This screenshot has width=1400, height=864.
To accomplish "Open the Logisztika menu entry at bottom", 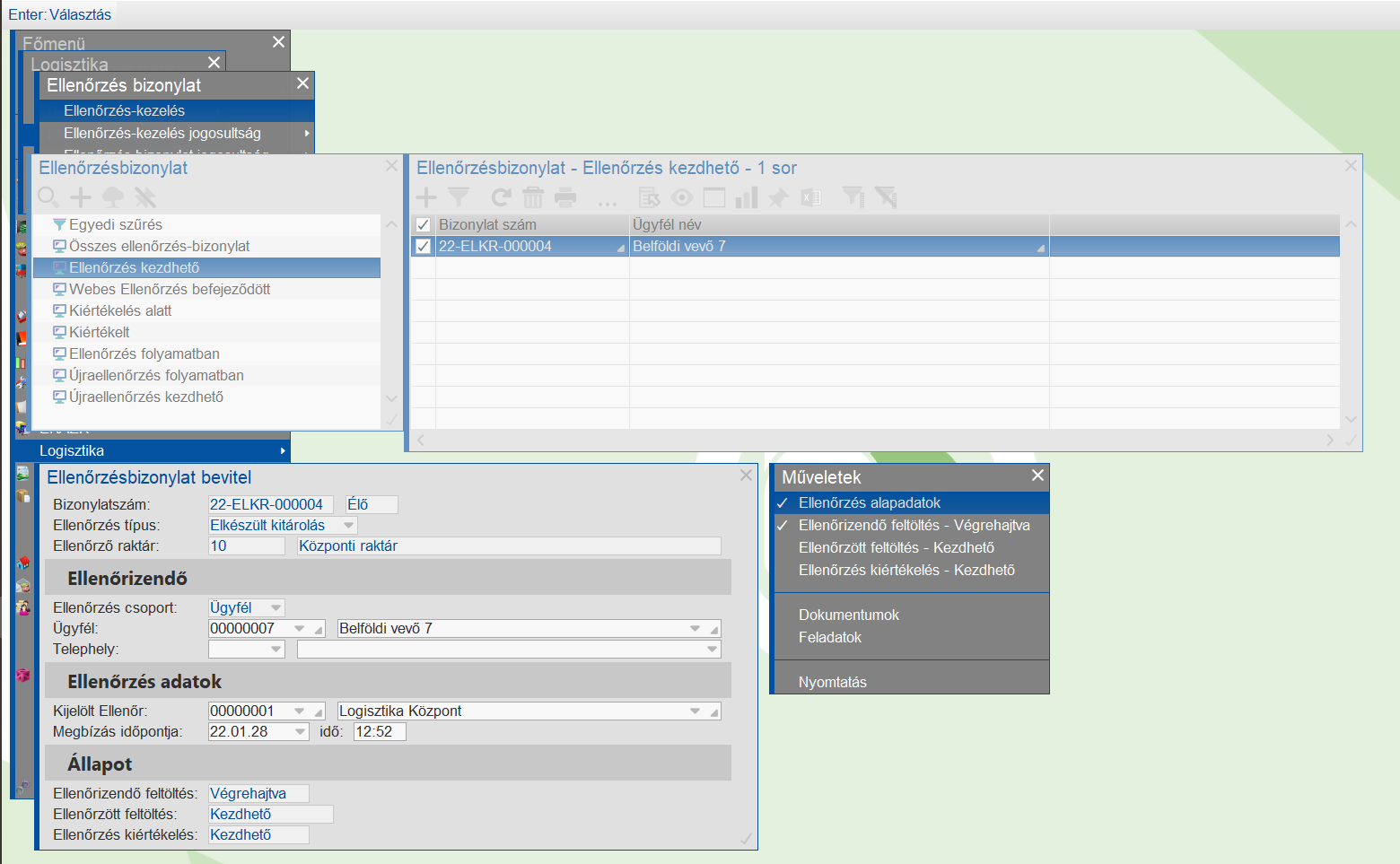I will coord(153,450).
